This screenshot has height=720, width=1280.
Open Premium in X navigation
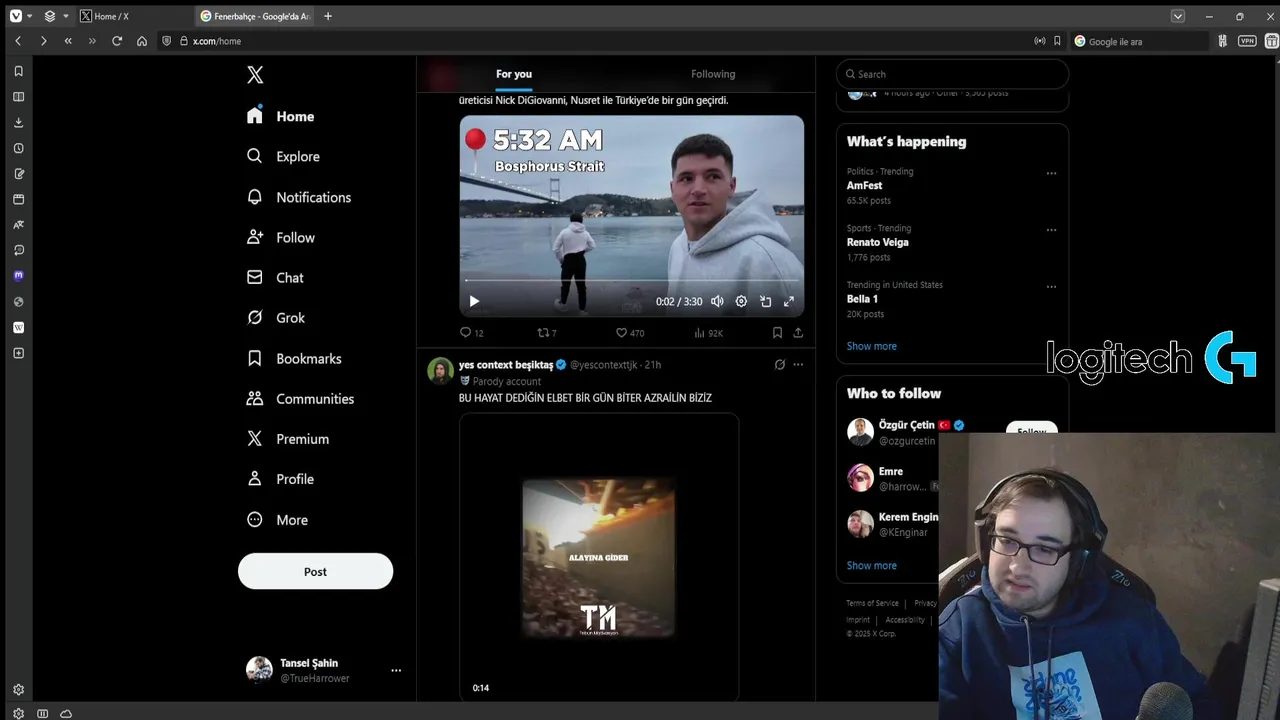pos(288,439)
